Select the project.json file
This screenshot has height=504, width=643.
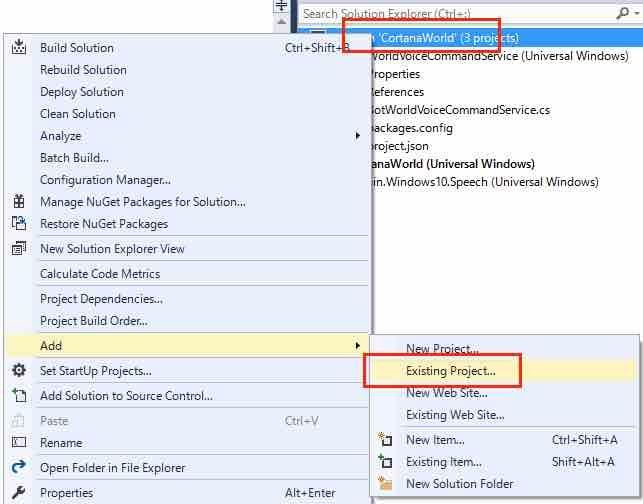pos(399,146)
